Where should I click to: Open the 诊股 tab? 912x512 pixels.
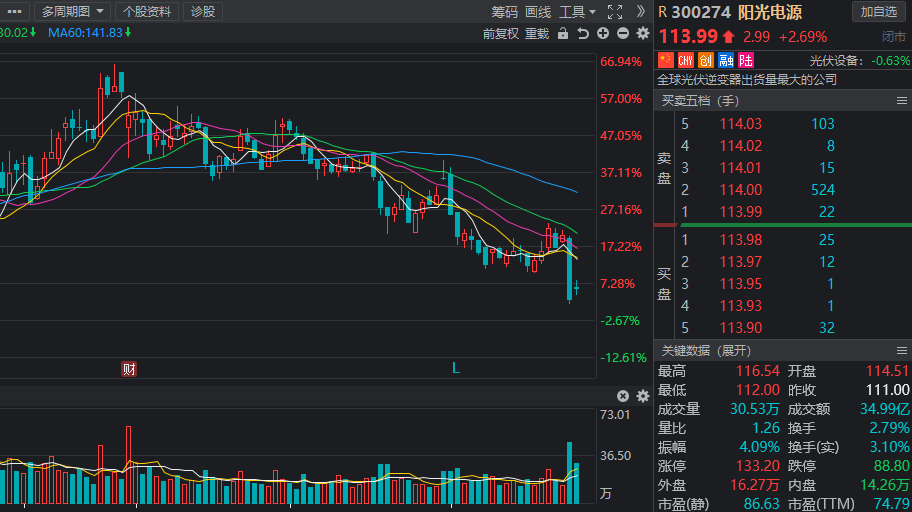[203, 12]
